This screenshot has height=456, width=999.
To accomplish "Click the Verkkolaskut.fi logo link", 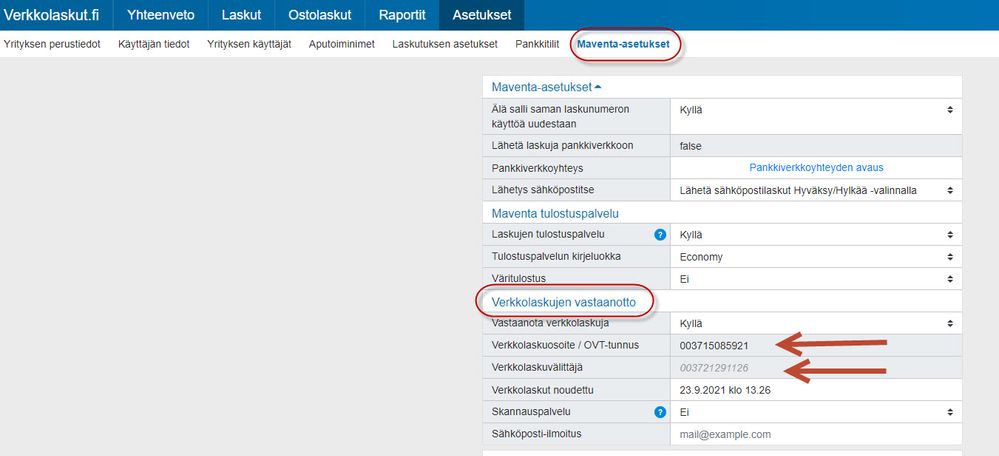I will click(55, 15).
